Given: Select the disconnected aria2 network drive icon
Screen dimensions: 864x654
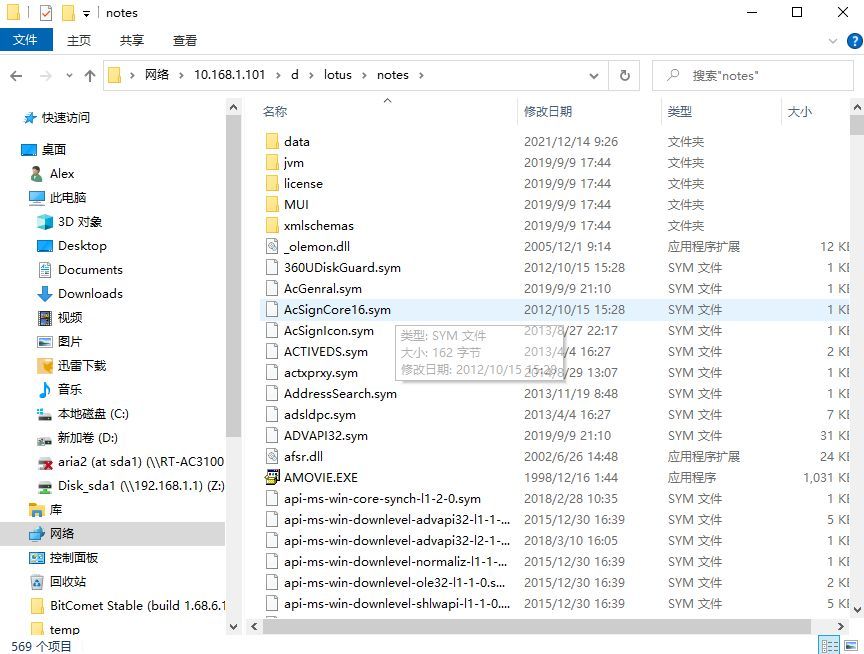Looking at the screenshot, I should 45,463.
